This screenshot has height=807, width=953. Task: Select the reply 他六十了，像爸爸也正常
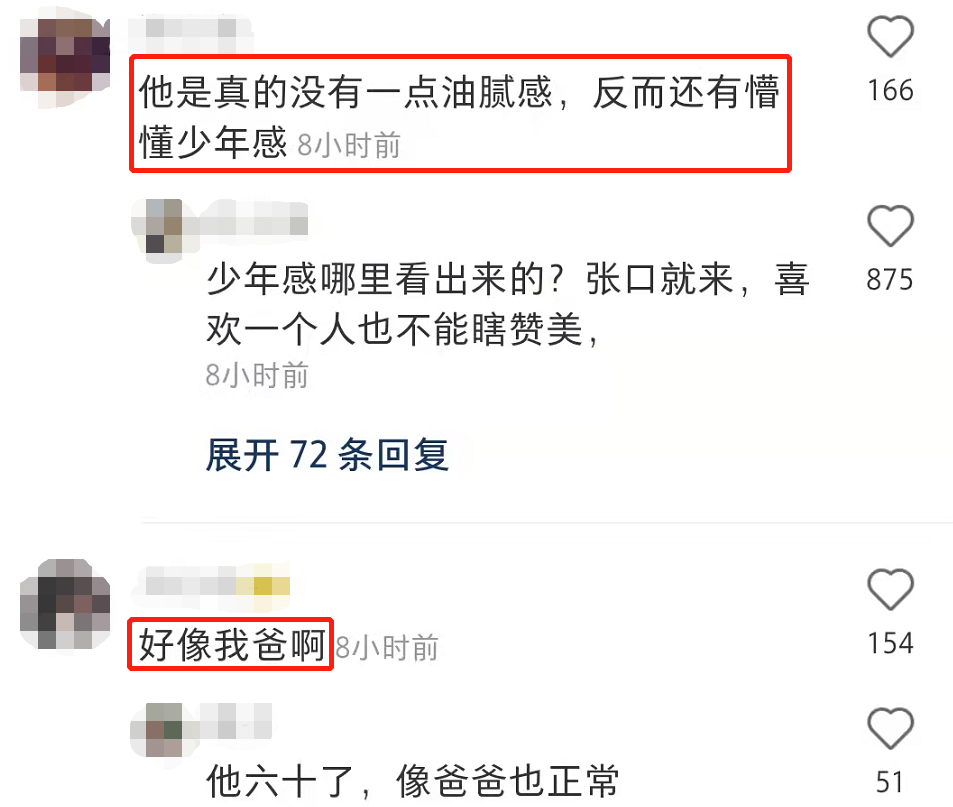(x=413, y=781)
